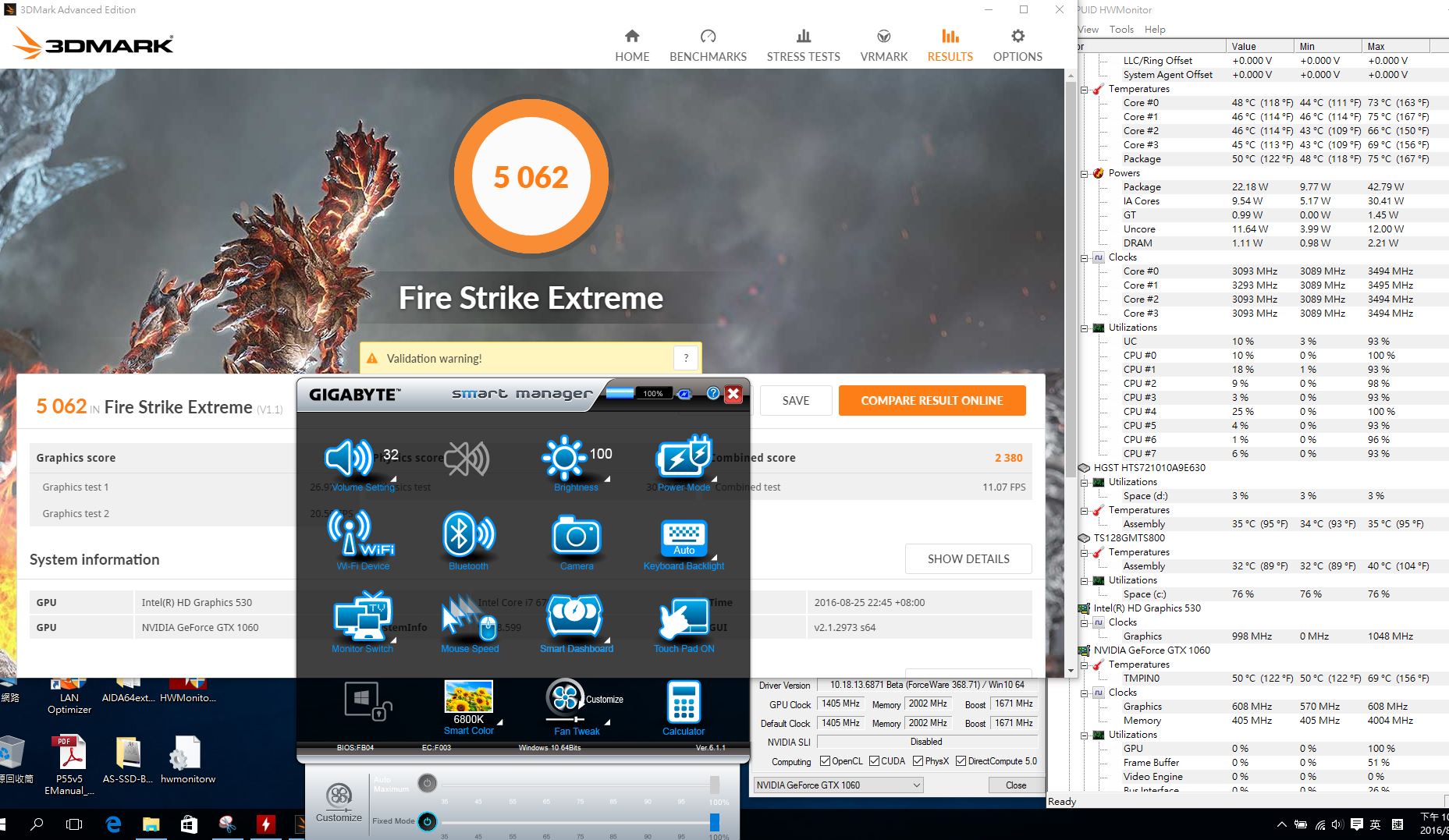Collapse CPU Temperatures node in HWMonitor
This screenshot has width=1449, height=840.
(x=1085, y=89)
